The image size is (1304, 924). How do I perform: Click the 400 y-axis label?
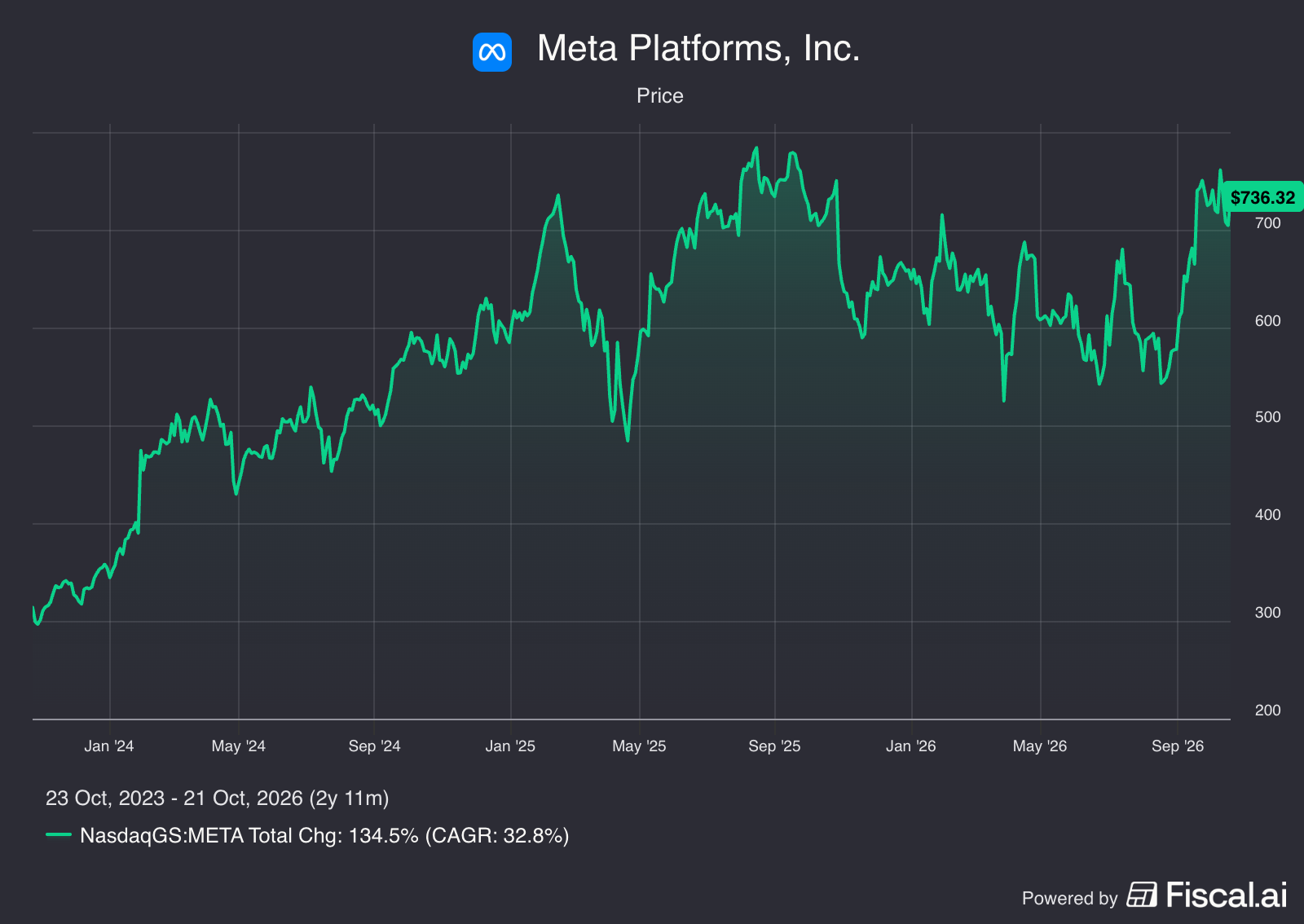click(1268, 514)
